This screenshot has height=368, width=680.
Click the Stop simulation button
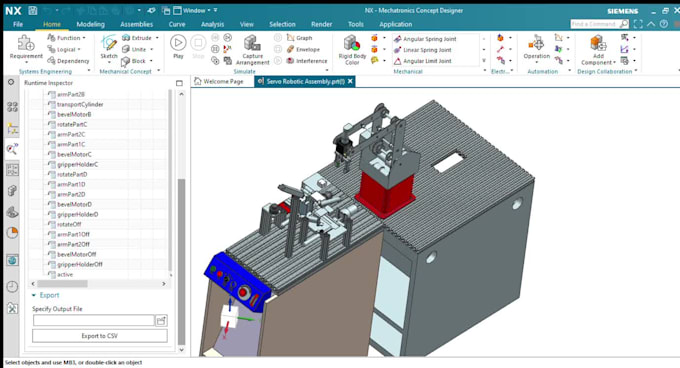click(x=198, y=43)
